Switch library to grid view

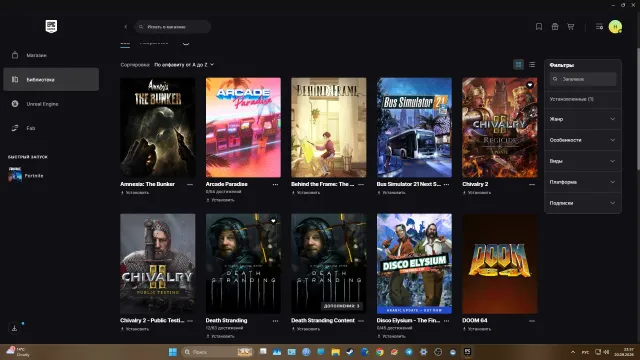[518, 64]
